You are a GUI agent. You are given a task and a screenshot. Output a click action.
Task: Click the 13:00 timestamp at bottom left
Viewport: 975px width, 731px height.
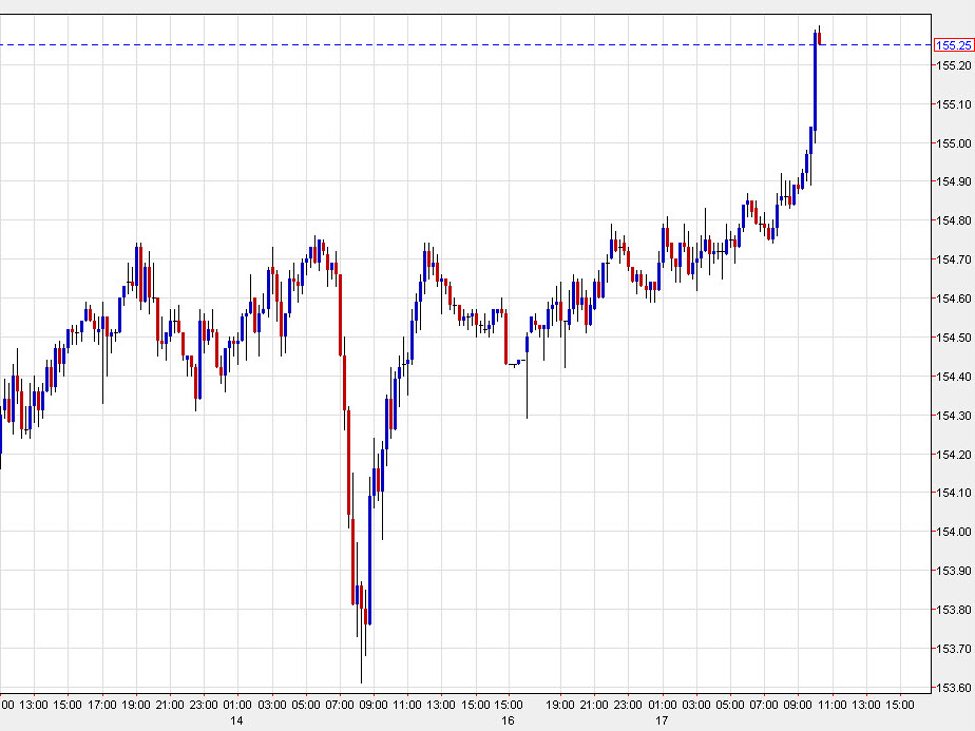[36, 704]
